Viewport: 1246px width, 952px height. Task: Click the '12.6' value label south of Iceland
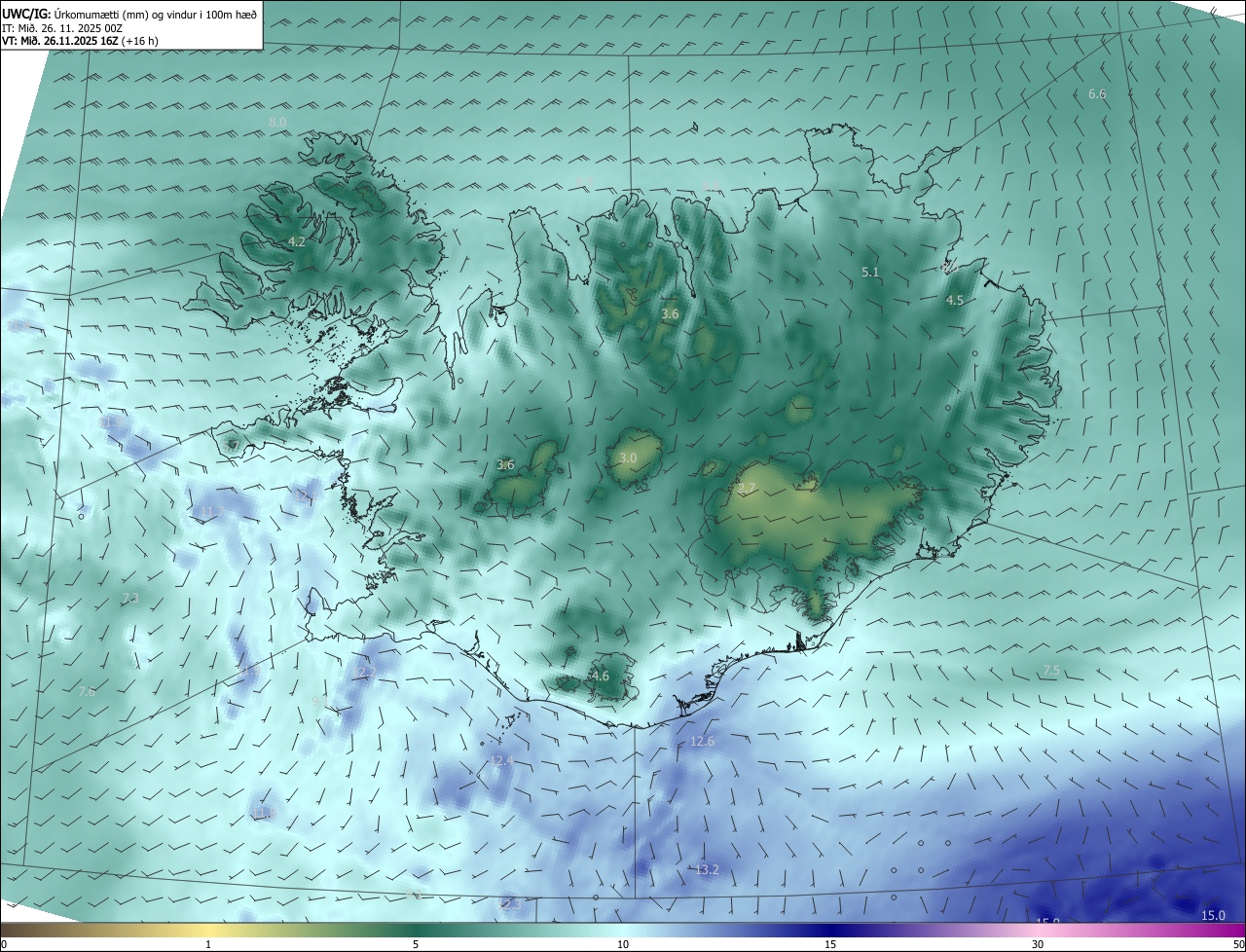[x=702, y=741]
